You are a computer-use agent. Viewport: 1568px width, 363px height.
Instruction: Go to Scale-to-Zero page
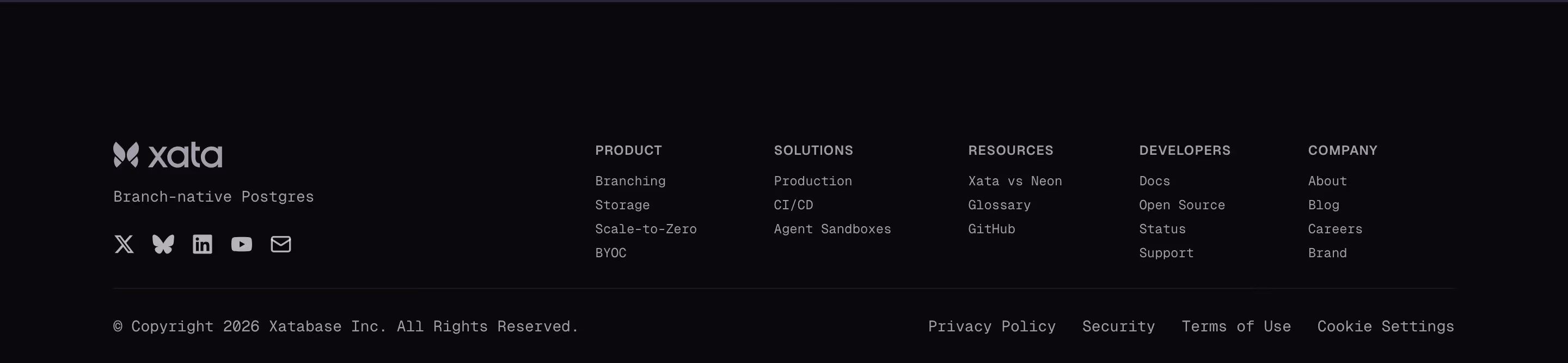pyautogui.click(x=646, y=229)
